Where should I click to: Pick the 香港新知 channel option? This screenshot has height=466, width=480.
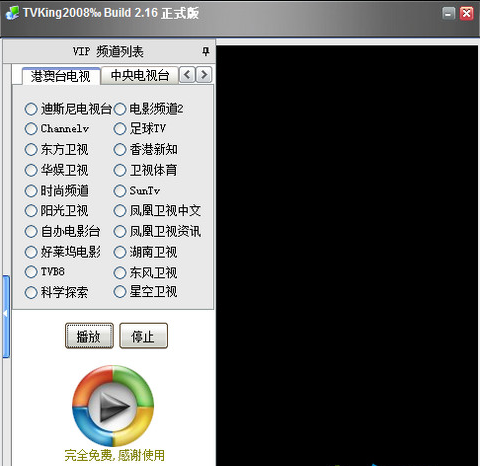click(120, 150)
